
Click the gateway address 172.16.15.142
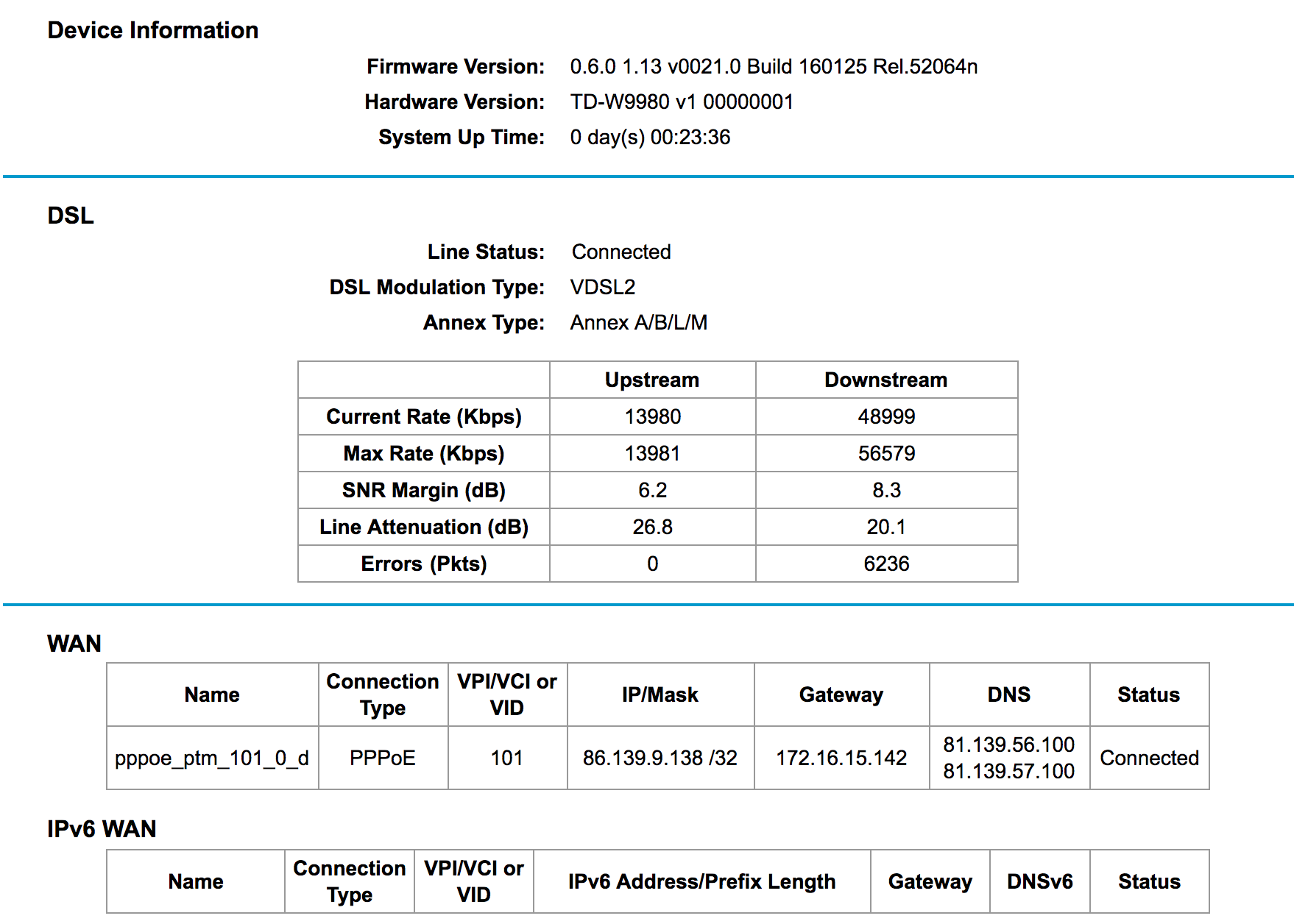(841, 758)
